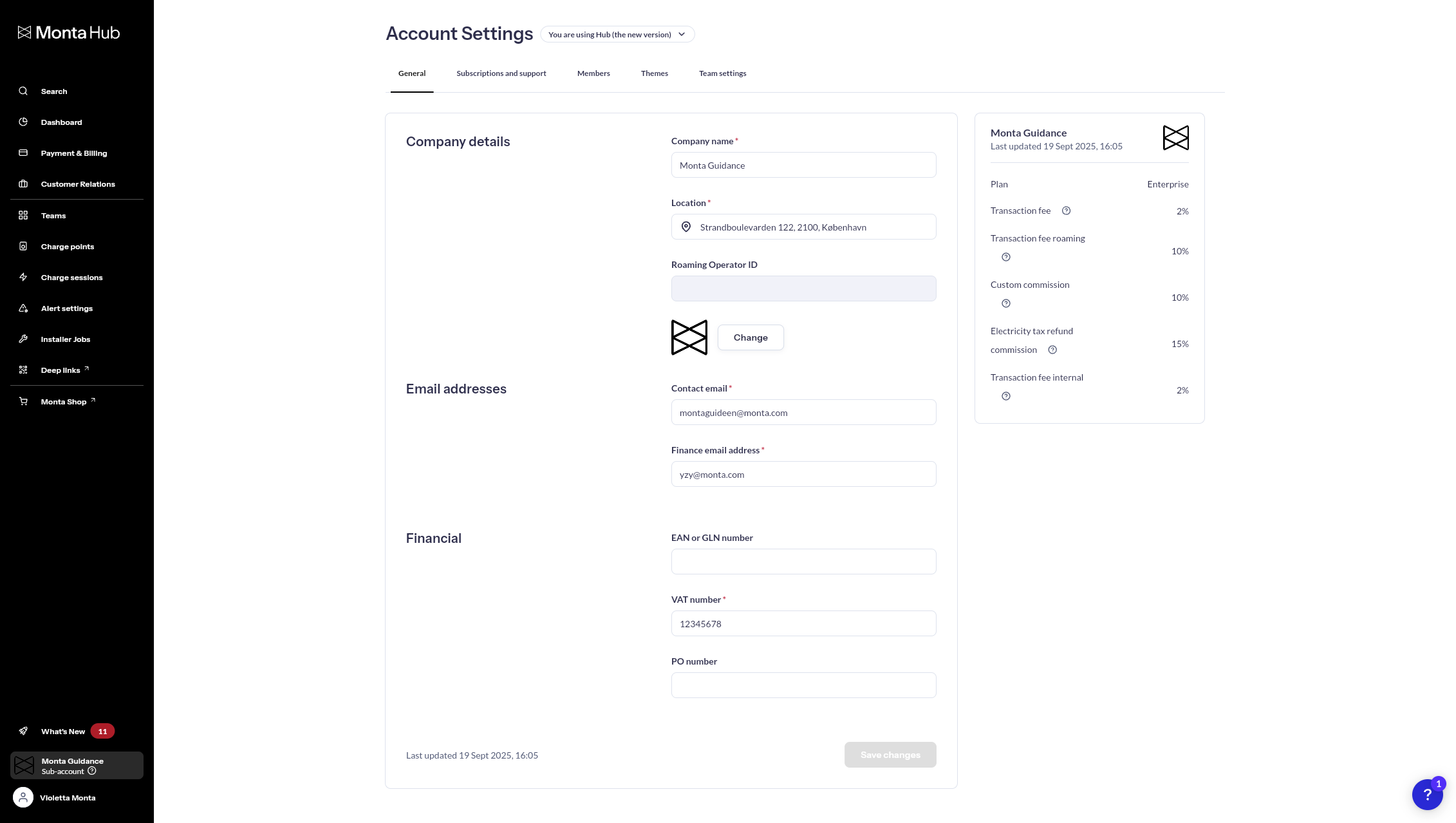Click the EAN or GLN number field
This screenshot has width=1456, height=823.
tap(803, 562)
